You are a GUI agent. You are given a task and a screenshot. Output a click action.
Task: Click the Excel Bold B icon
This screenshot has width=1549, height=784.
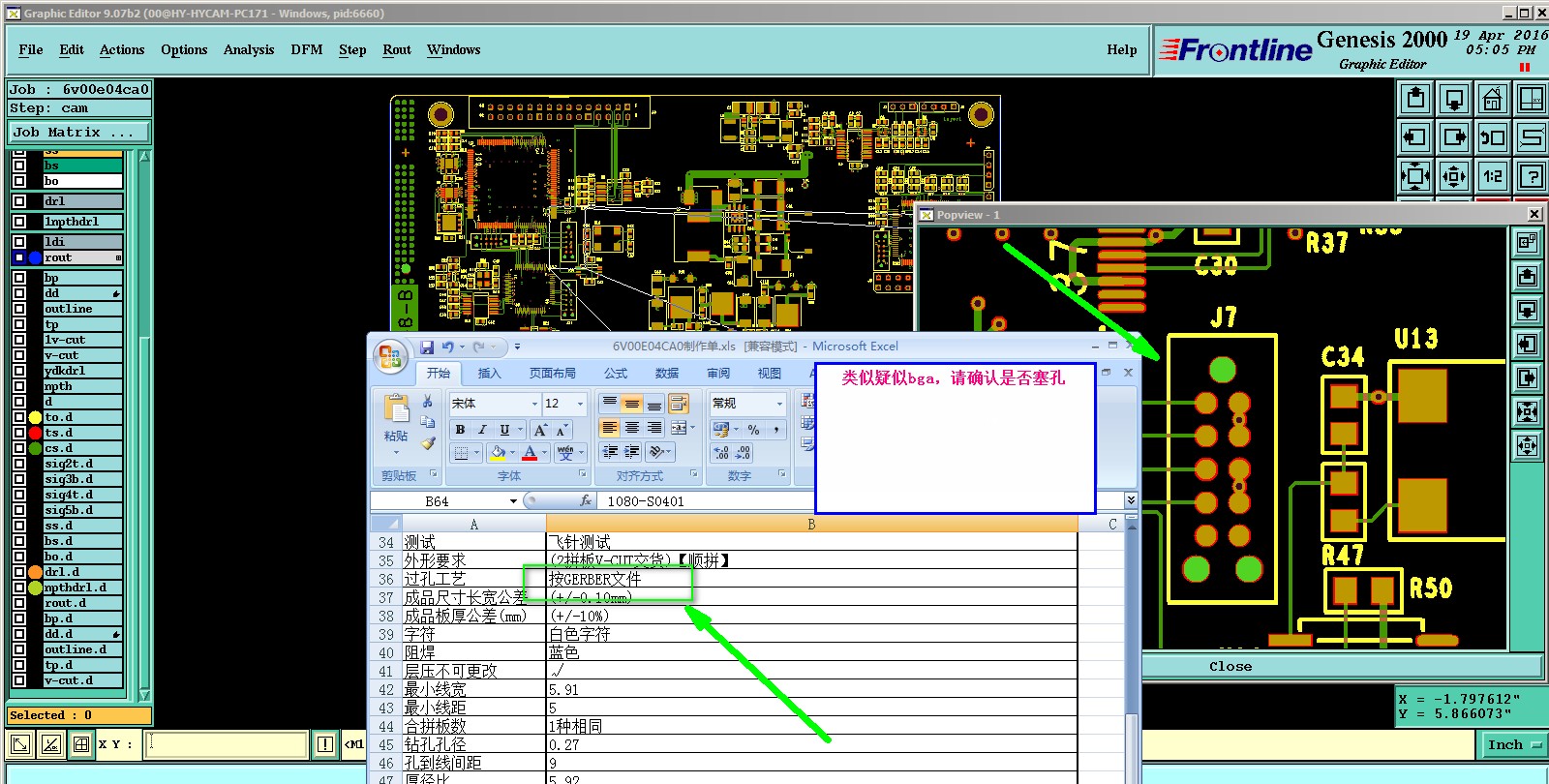tap(460, 430)
